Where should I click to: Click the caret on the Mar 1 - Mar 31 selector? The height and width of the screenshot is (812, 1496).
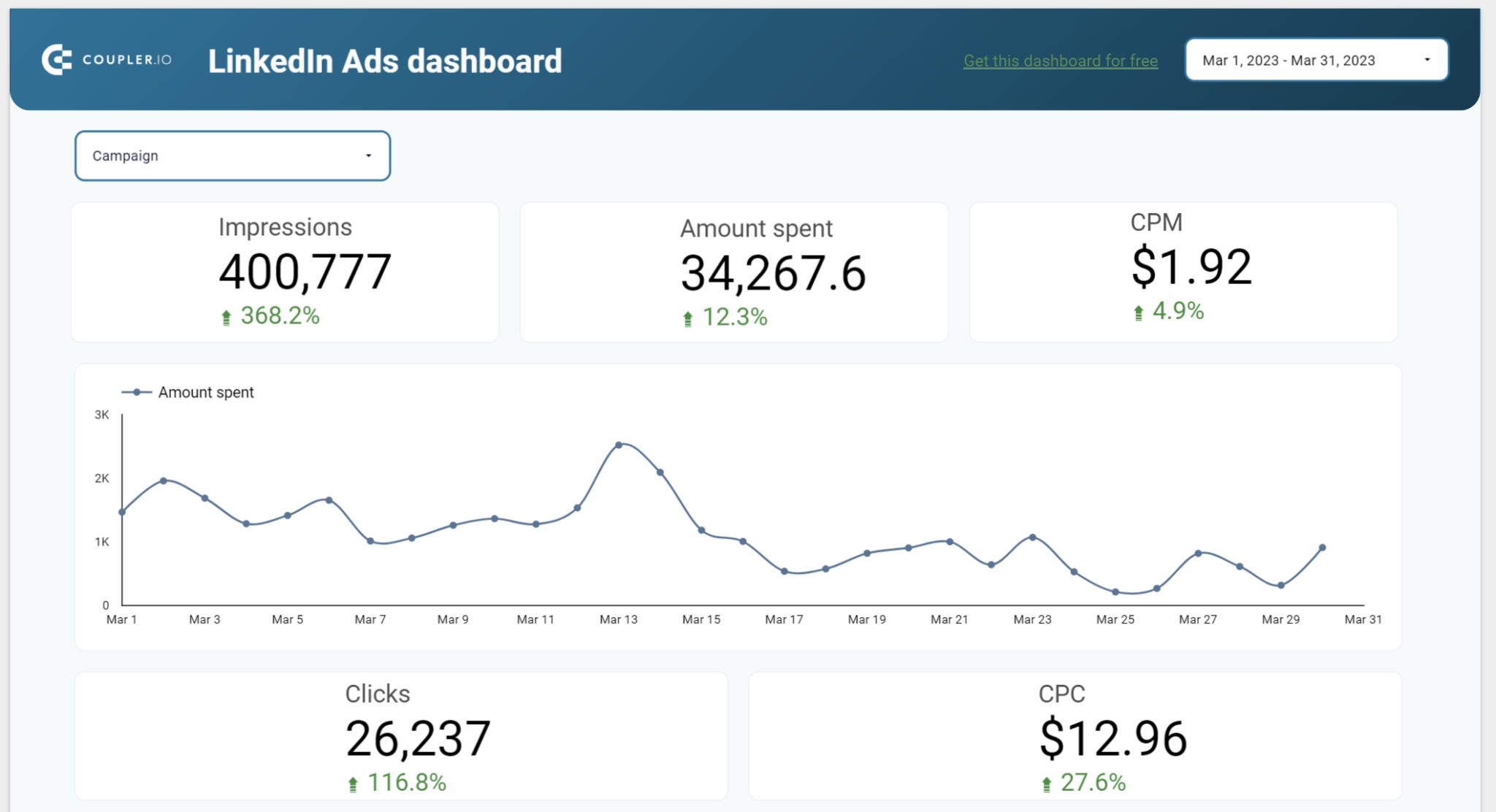(1427, 60)
